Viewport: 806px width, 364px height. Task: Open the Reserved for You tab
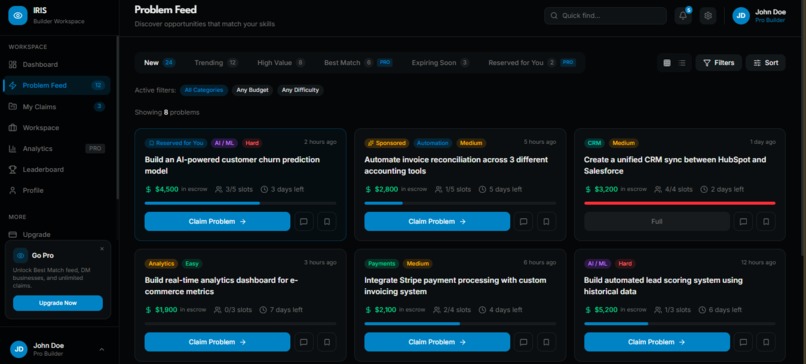pyautogui.click(x=532, y=63)
